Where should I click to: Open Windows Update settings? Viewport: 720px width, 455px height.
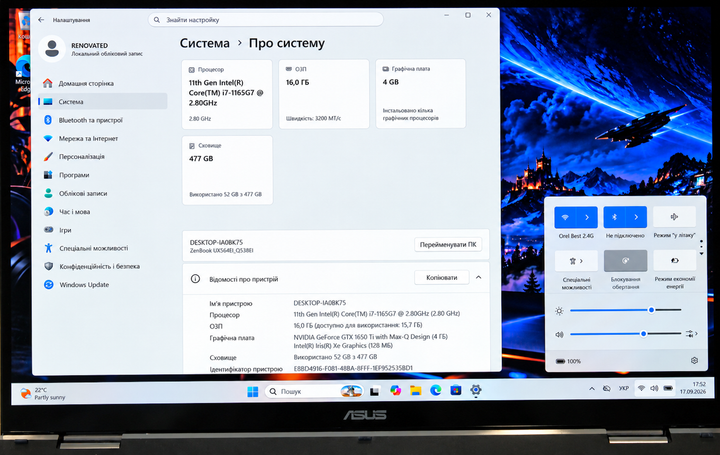103,285
